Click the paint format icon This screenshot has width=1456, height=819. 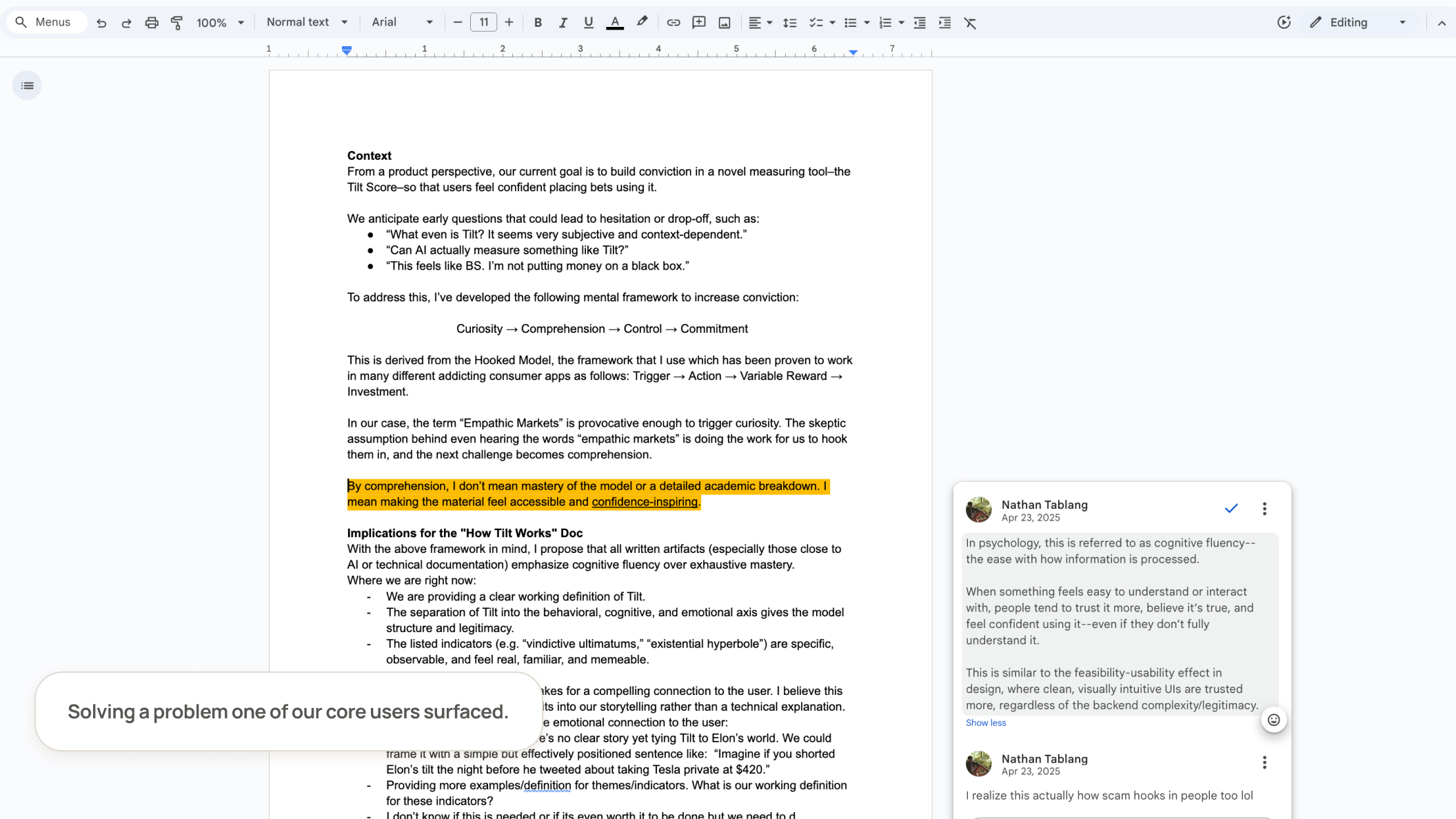coord(176,23)
